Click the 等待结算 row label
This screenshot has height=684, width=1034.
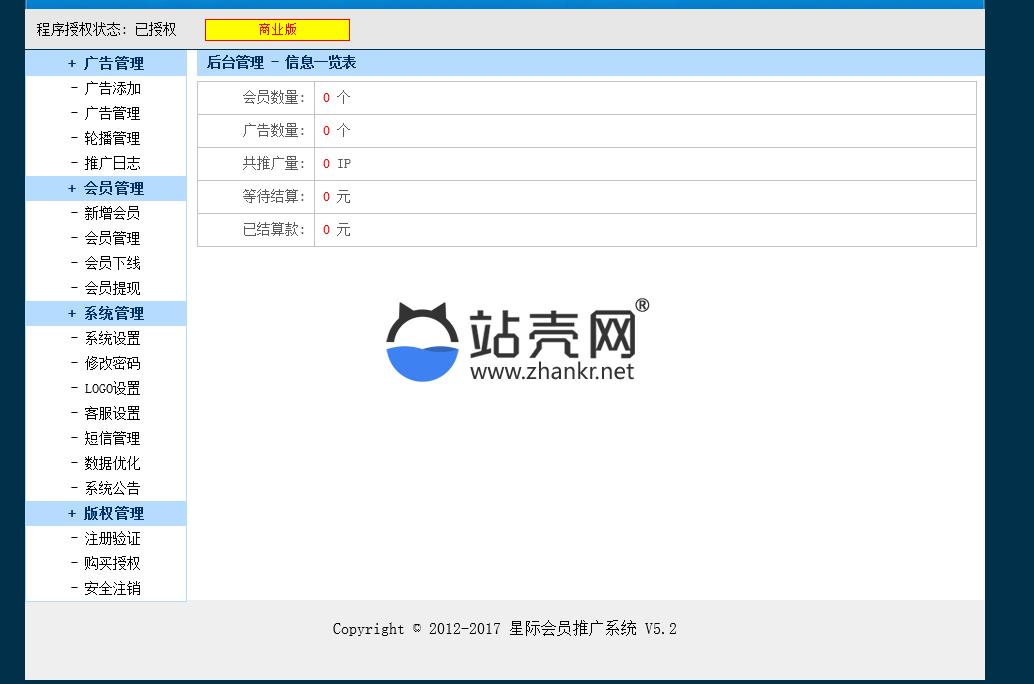coord(274,197)
